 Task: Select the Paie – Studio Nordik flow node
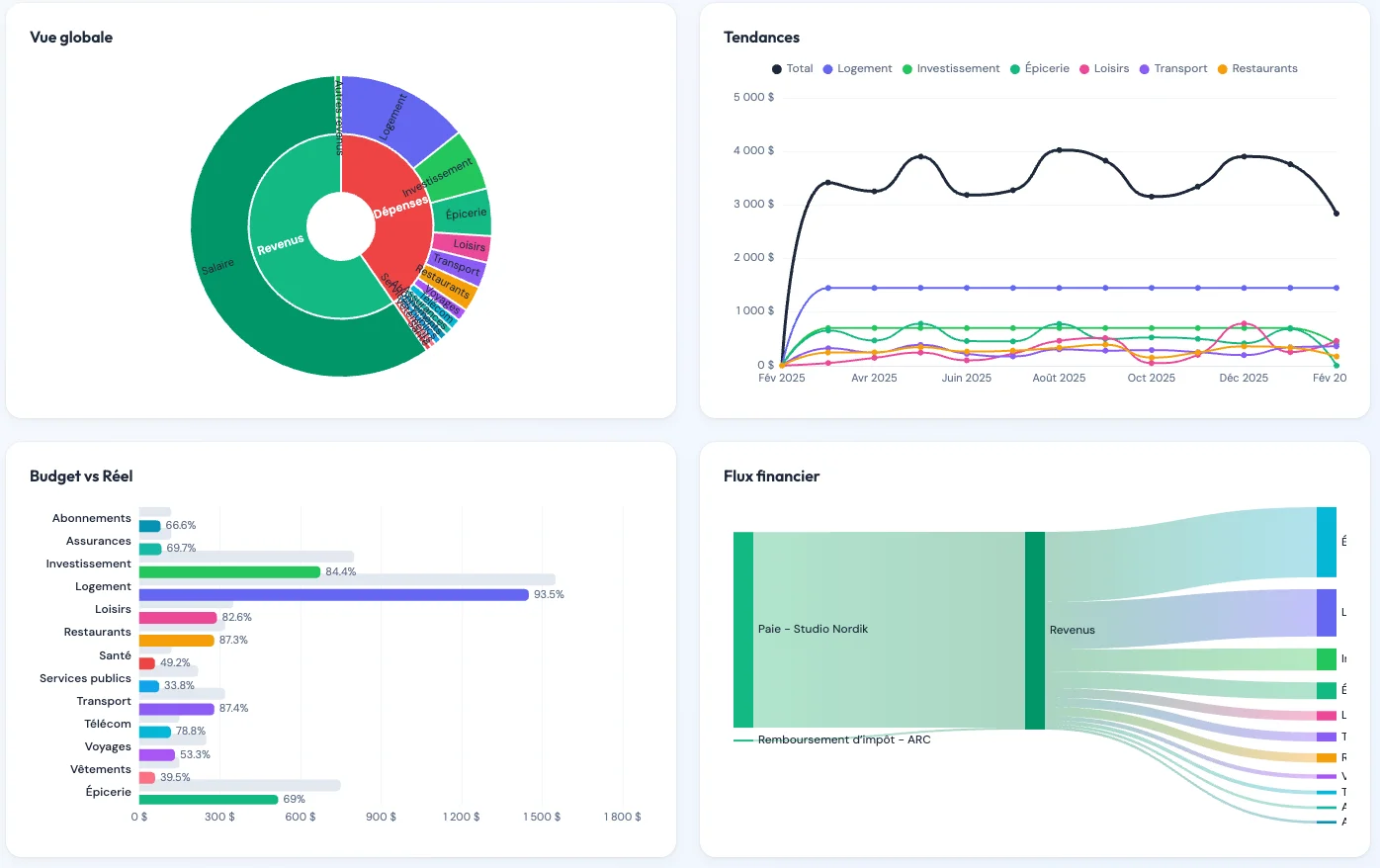pos(743,630)
